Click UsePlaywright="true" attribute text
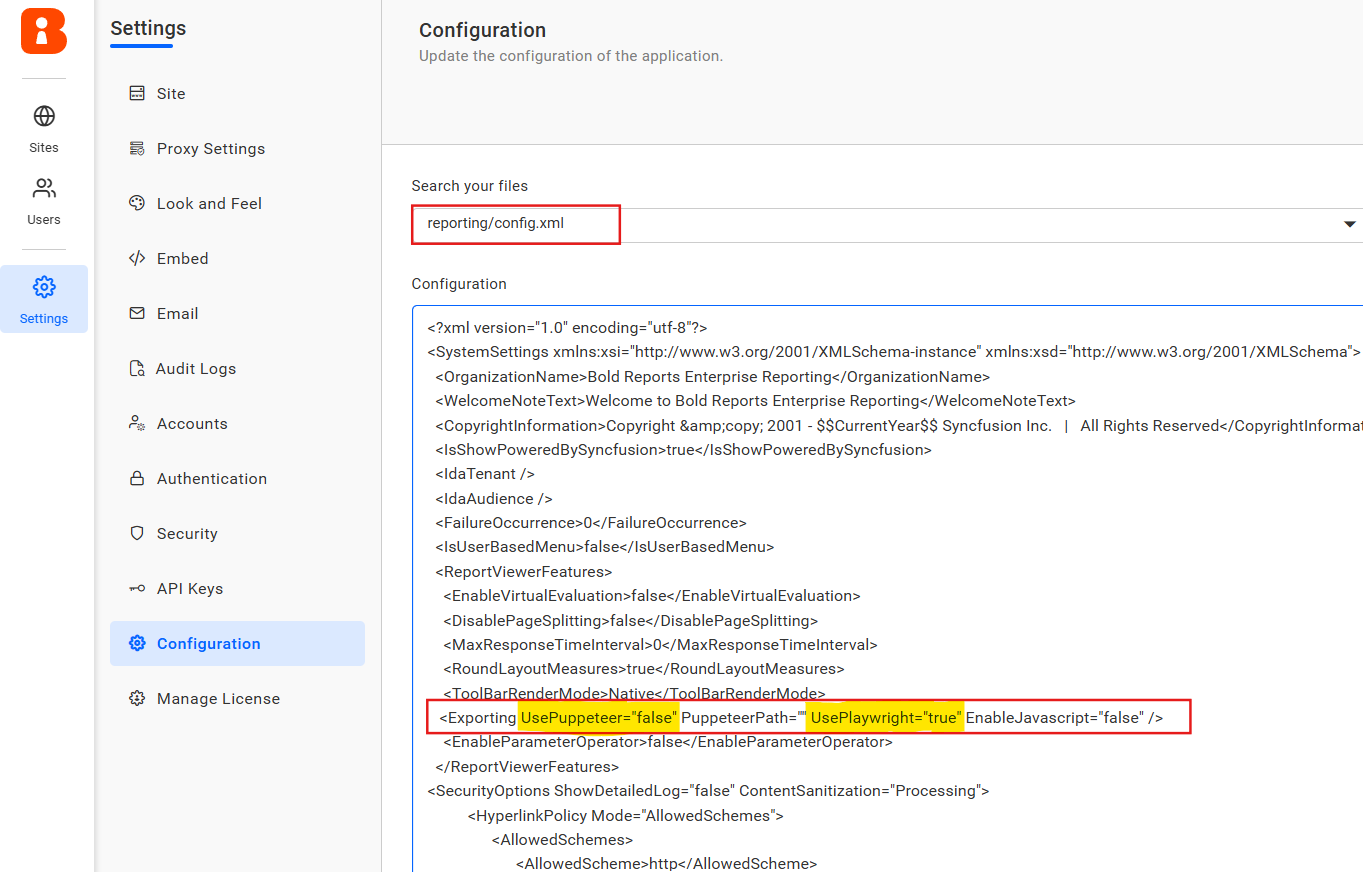Image resolution: width=1363 pixels, height=872 pixels. 885,718
